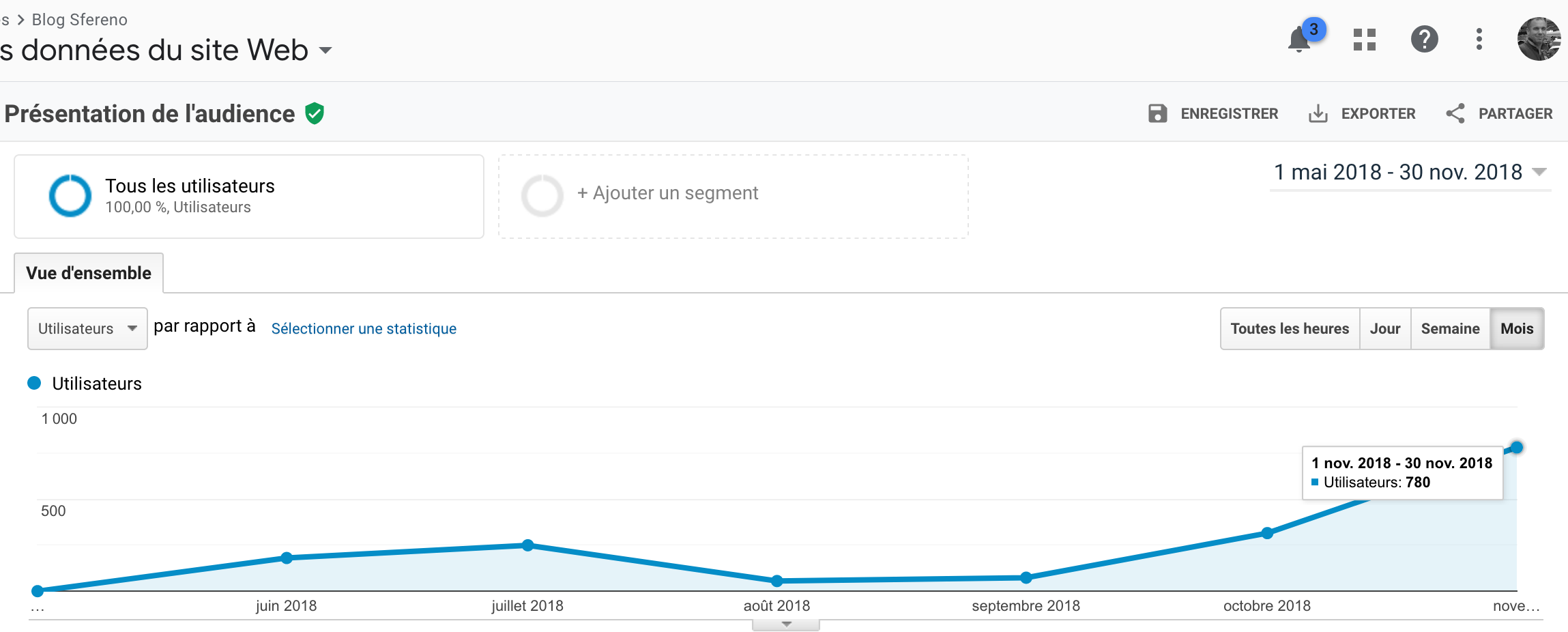Image resolution: width=1568 pixels, height=632 pixels.
Task: Click the Partager share icon
Action: 1455,113
